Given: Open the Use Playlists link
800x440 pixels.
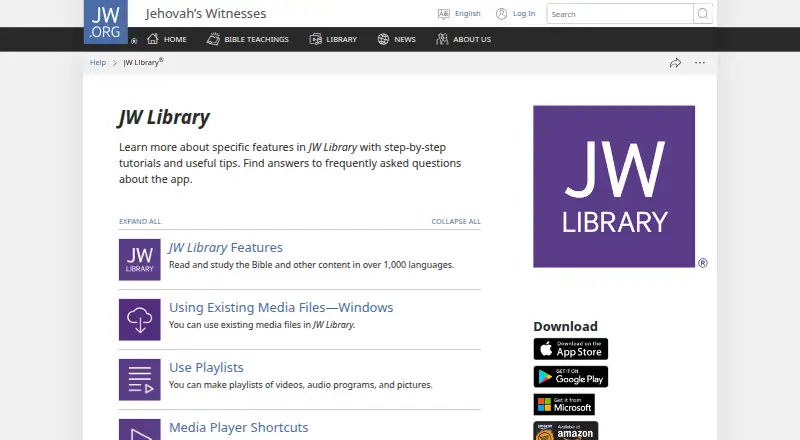Looking at the screenshot, I should point(206,368).
